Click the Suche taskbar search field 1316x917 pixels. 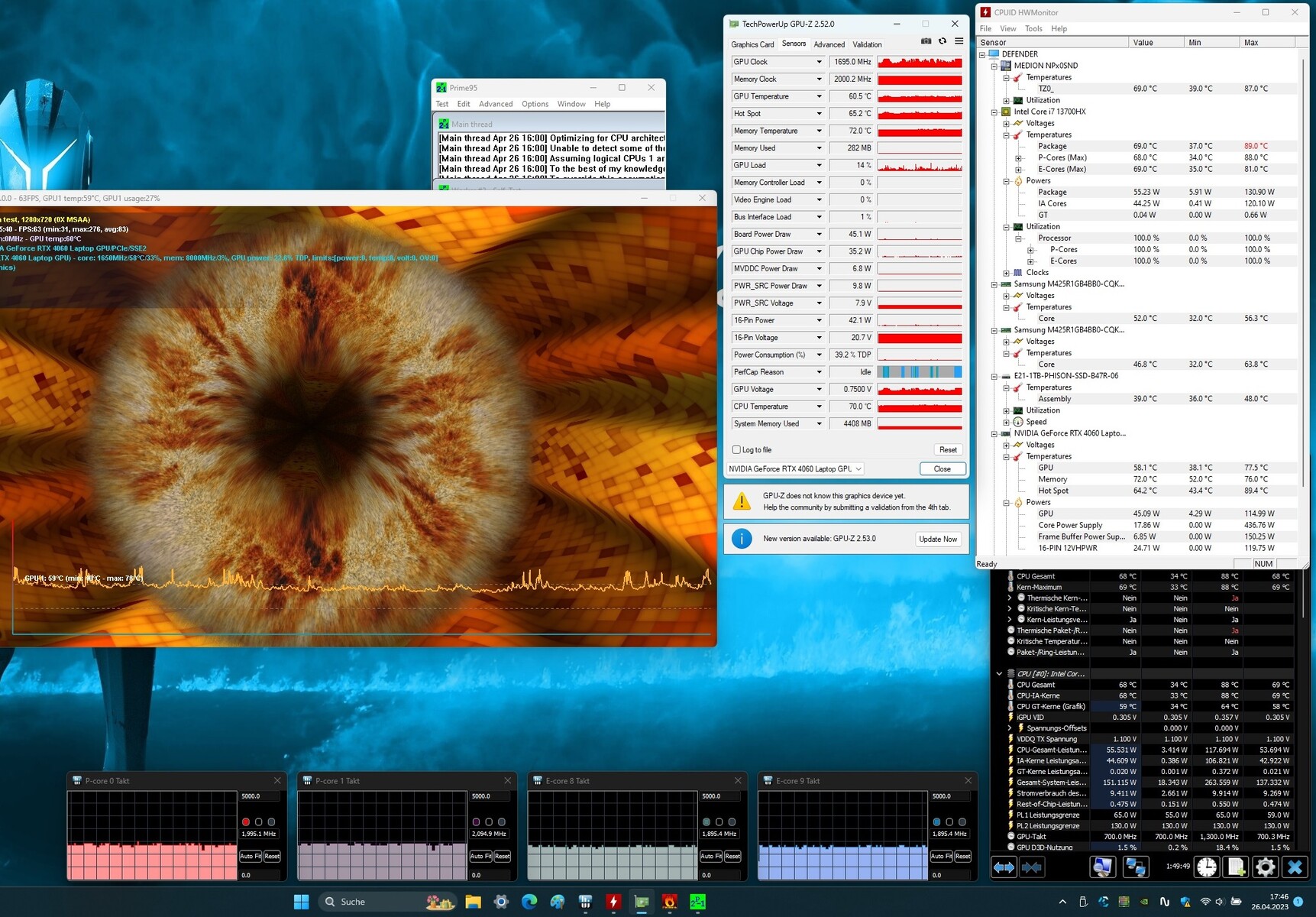pos(387,902)
